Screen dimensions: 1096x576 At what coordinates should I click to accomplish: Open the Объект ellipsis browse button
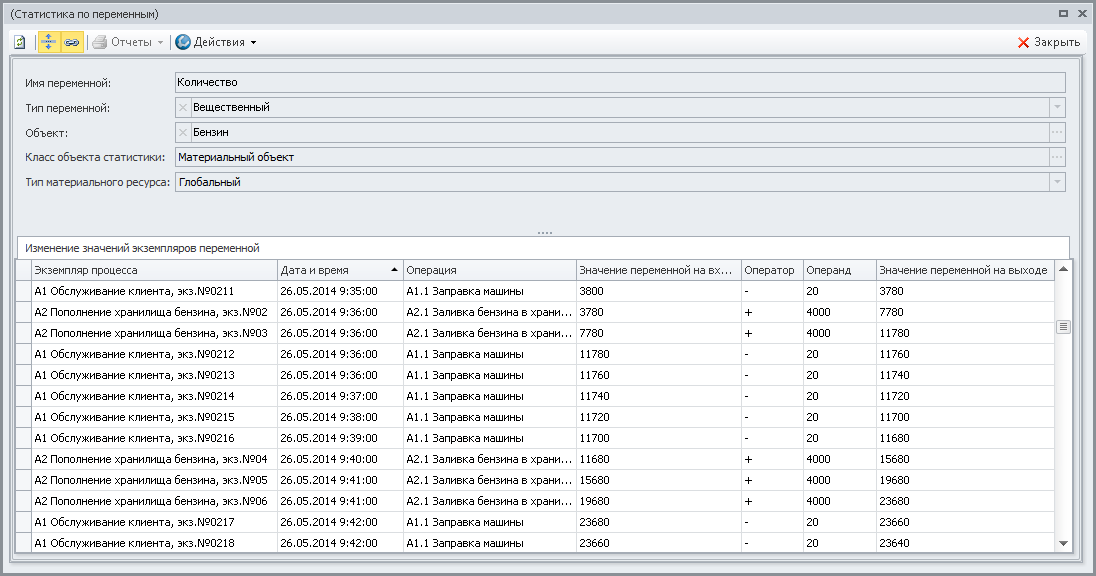1056,132
